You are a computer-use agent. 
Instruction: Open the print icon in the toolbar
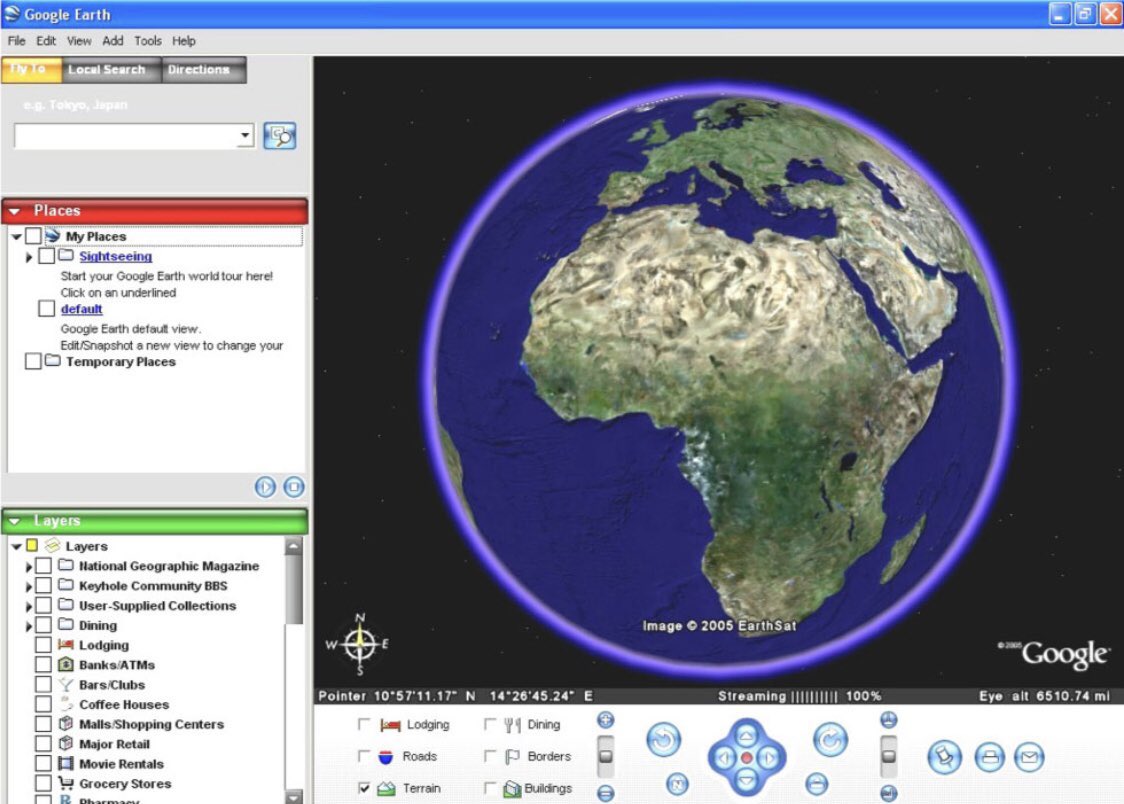point(988,757)
